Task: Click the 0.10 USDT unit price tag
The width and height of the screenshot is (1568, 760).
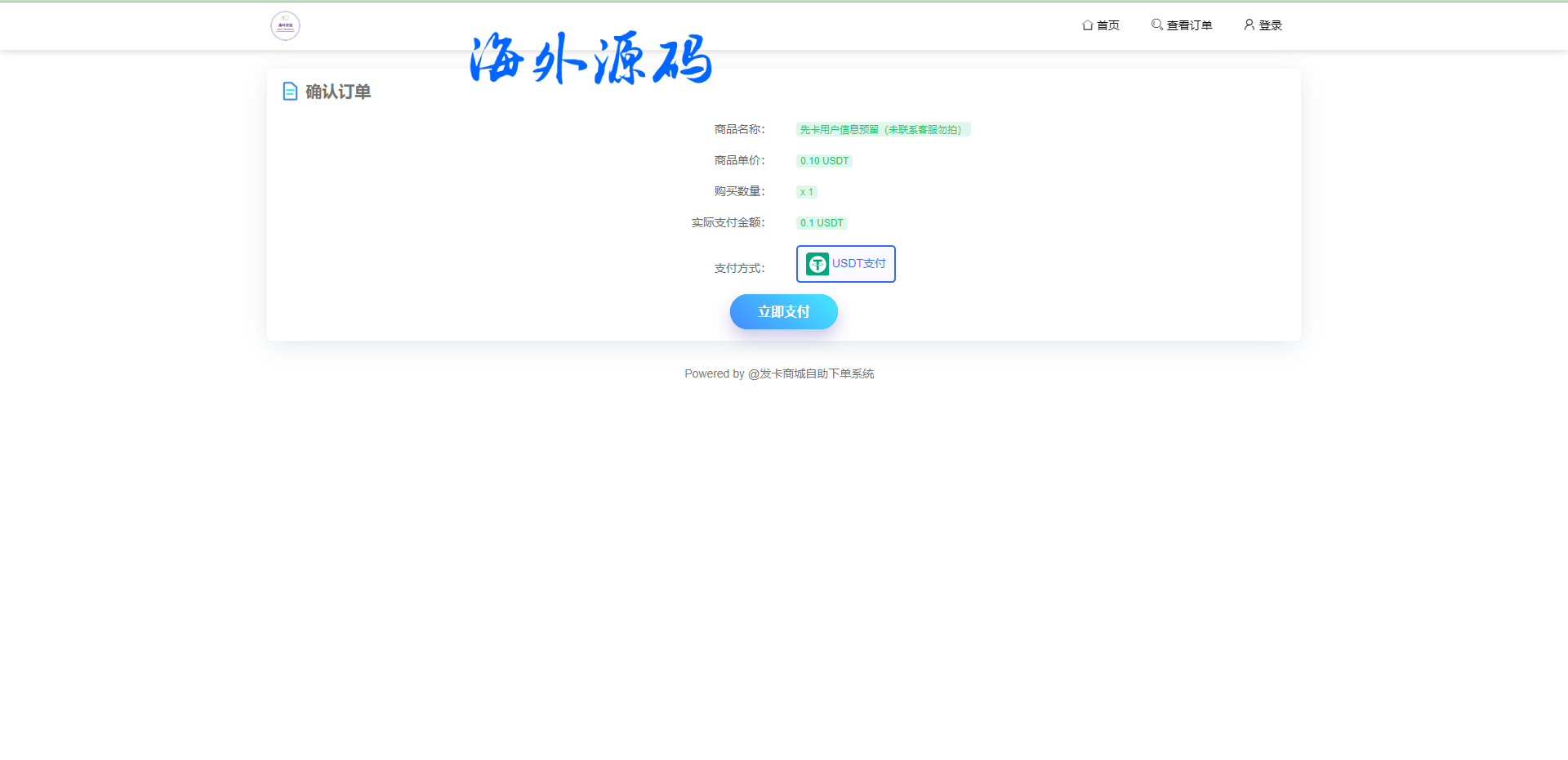Action: coord(824,161)
